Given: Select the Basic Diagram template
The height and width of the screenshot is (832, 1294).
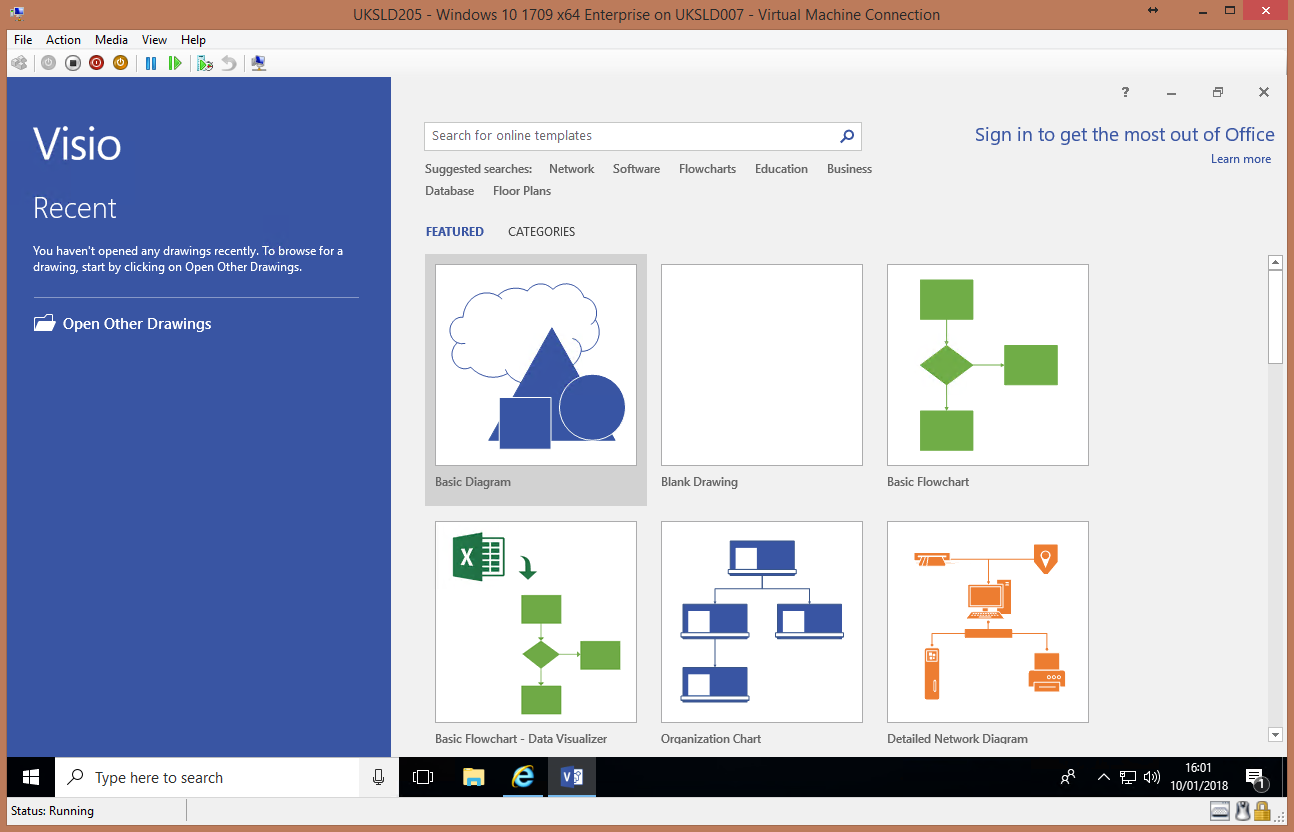Looking at the screenshot, I should pos(536,379).
